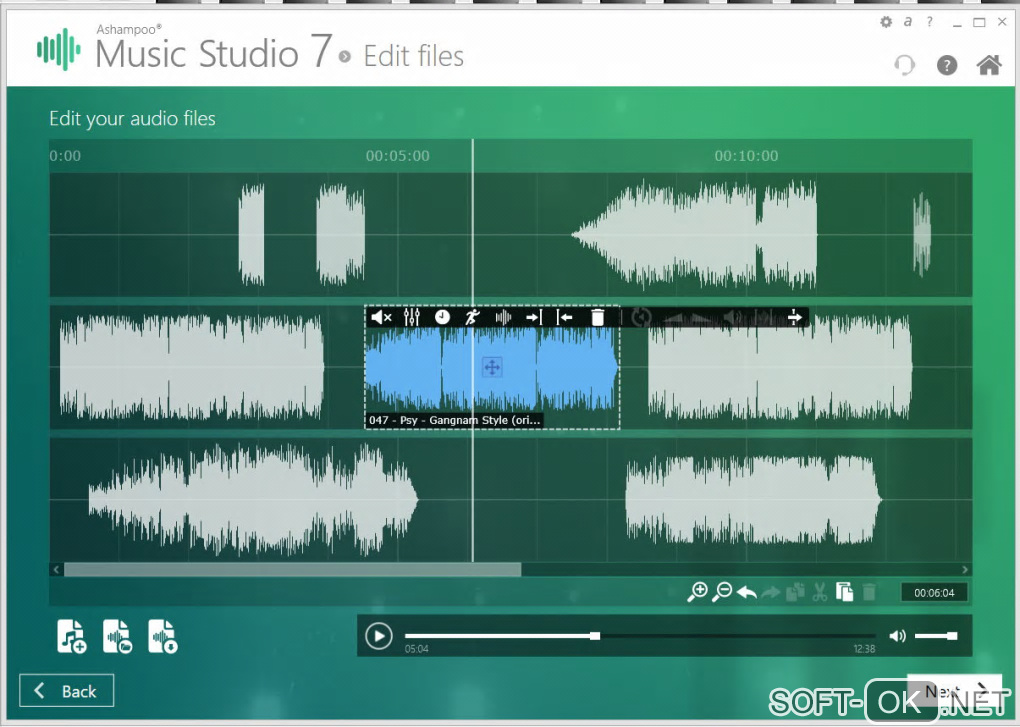Undo the last edit
This screenshot has height=727, width=1020.
[x=747, y=592]
